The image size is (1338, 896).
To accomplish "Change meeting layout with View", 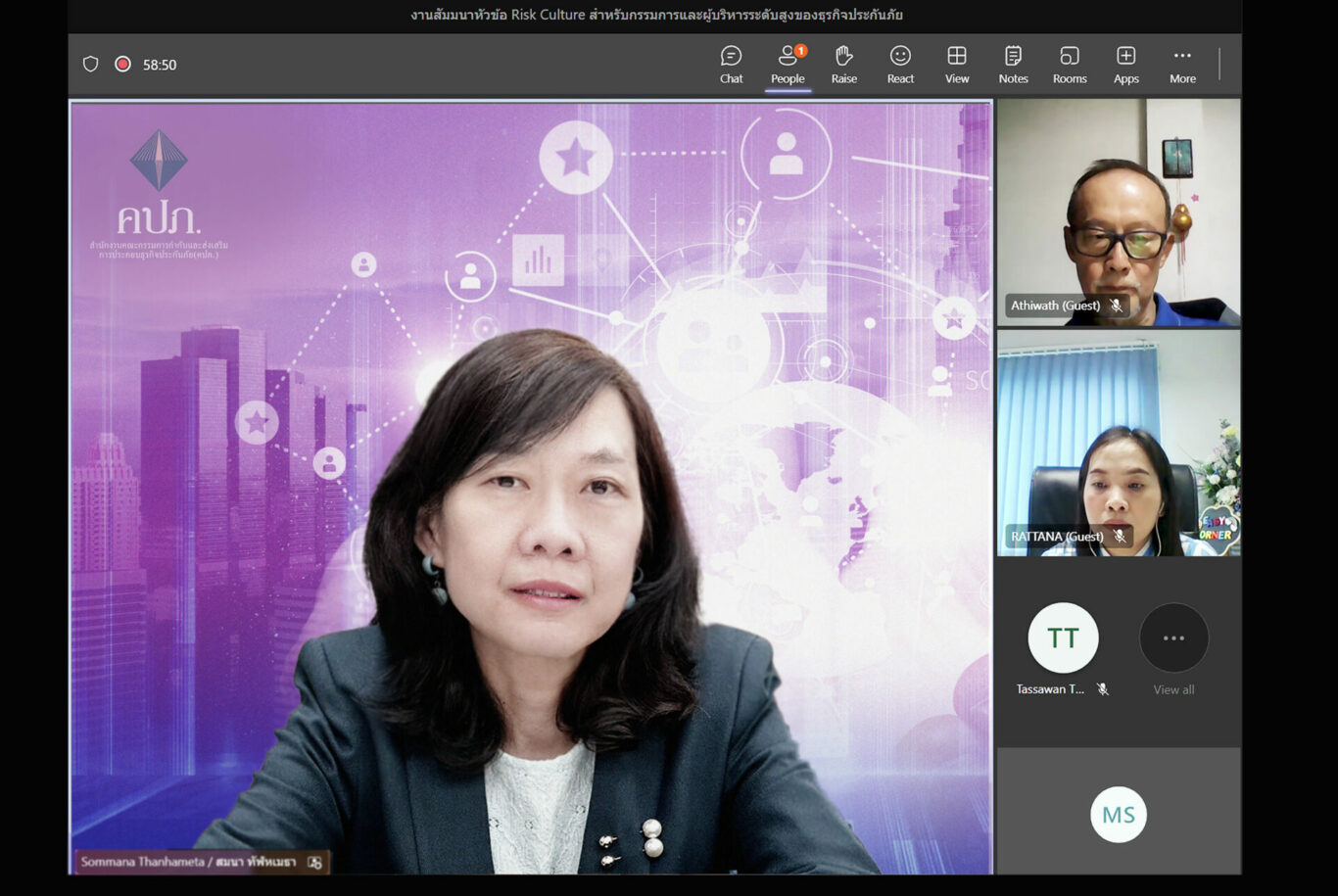I will pos(957,65).
